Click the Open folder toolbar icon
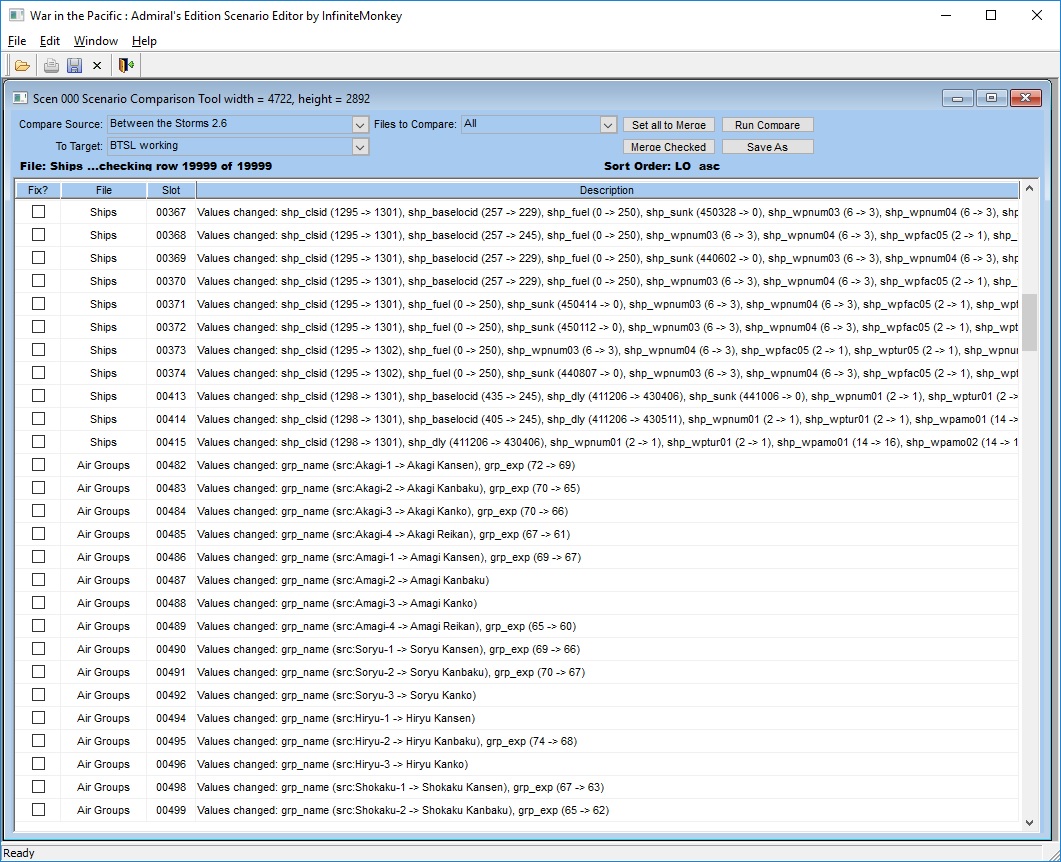The height and width of the screenshot is (862, 1061). (x=22, y=66)
